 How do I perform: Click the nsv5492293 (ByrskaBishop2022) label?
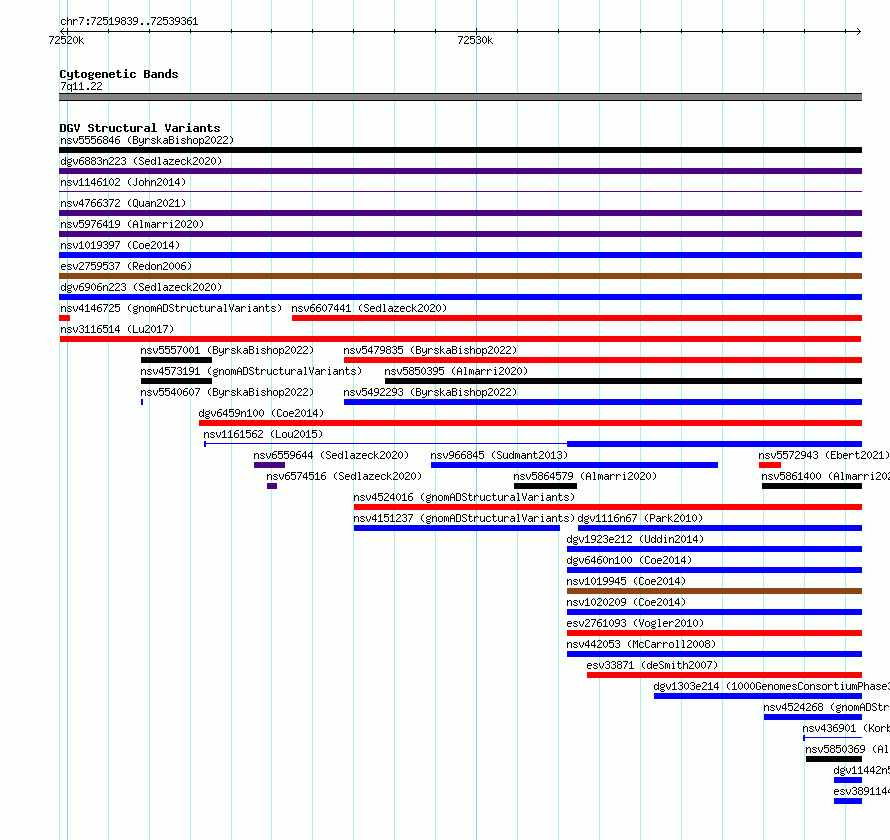tap(430, 392)
